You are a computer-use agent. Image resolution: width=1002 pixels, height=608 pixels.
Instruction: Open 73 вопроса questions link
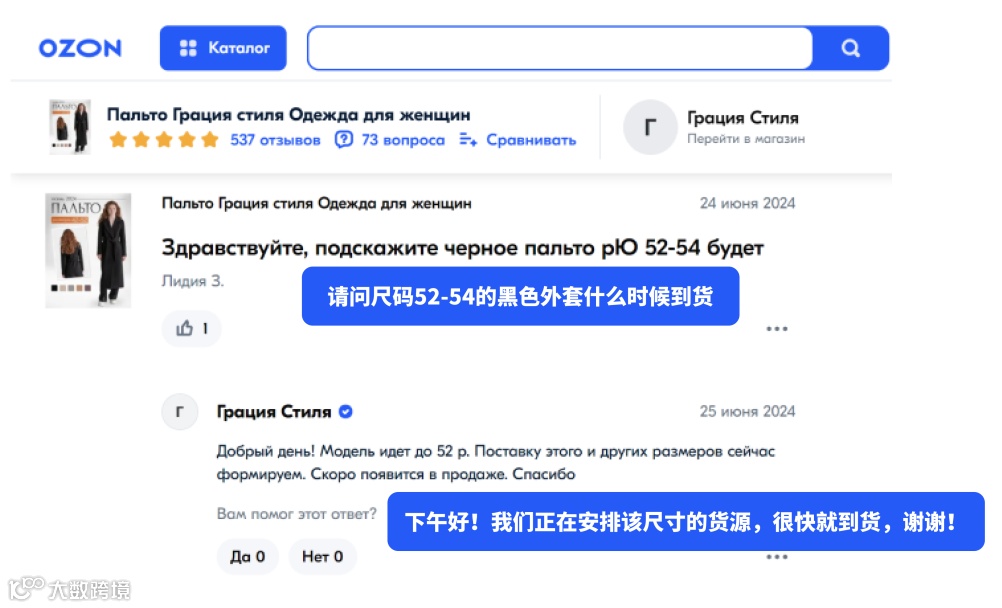pyautogui.click(x=403, y=140)
